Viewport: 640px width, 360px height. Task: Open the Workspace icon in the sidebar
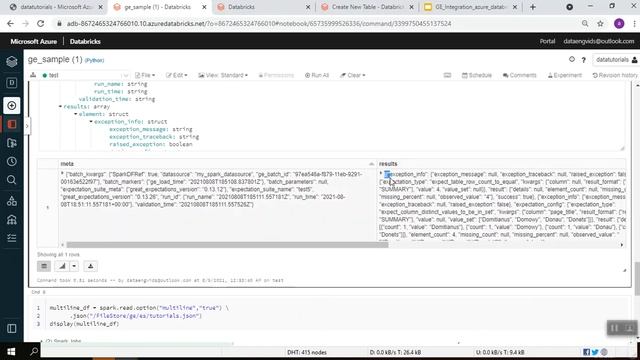(x=12, y=124)
